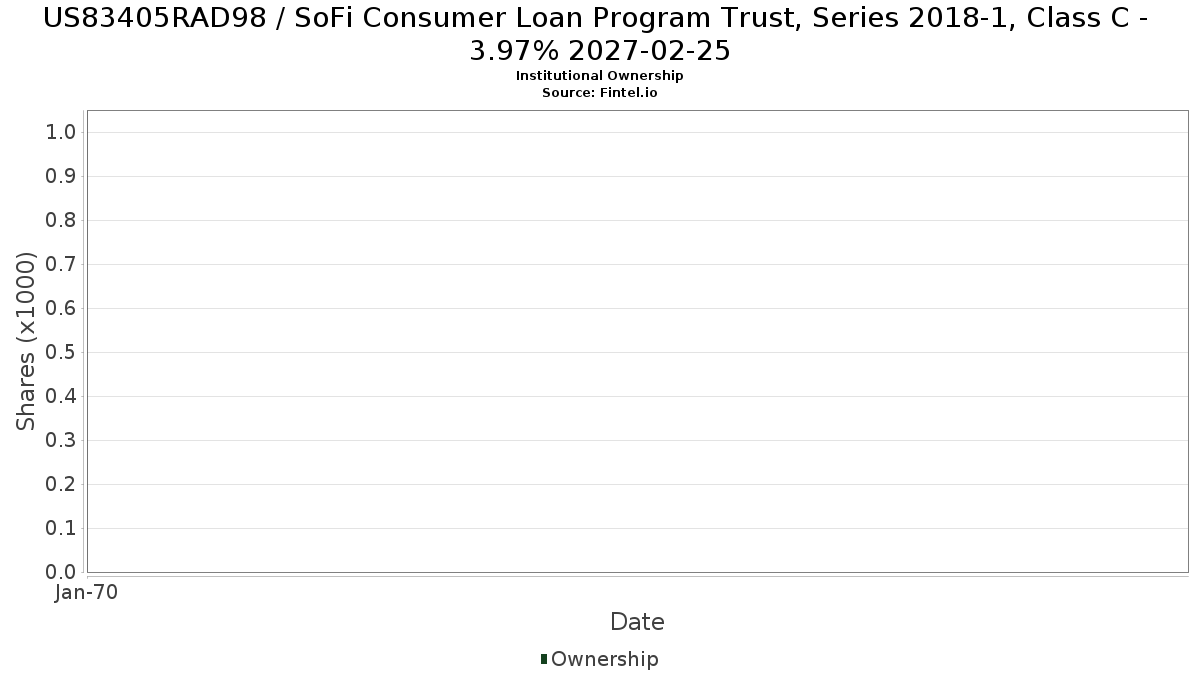Click the 0.7 y-axis tick label
This screenshot has height=675, width=1200.
point(61,265)
